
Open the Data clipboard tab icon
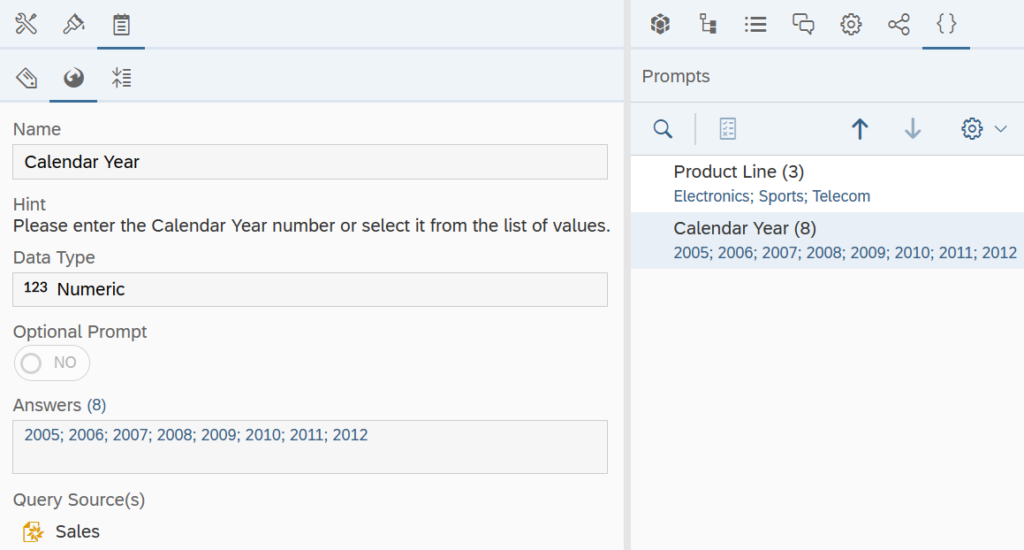pyautogui.click(x=121, y=25)
